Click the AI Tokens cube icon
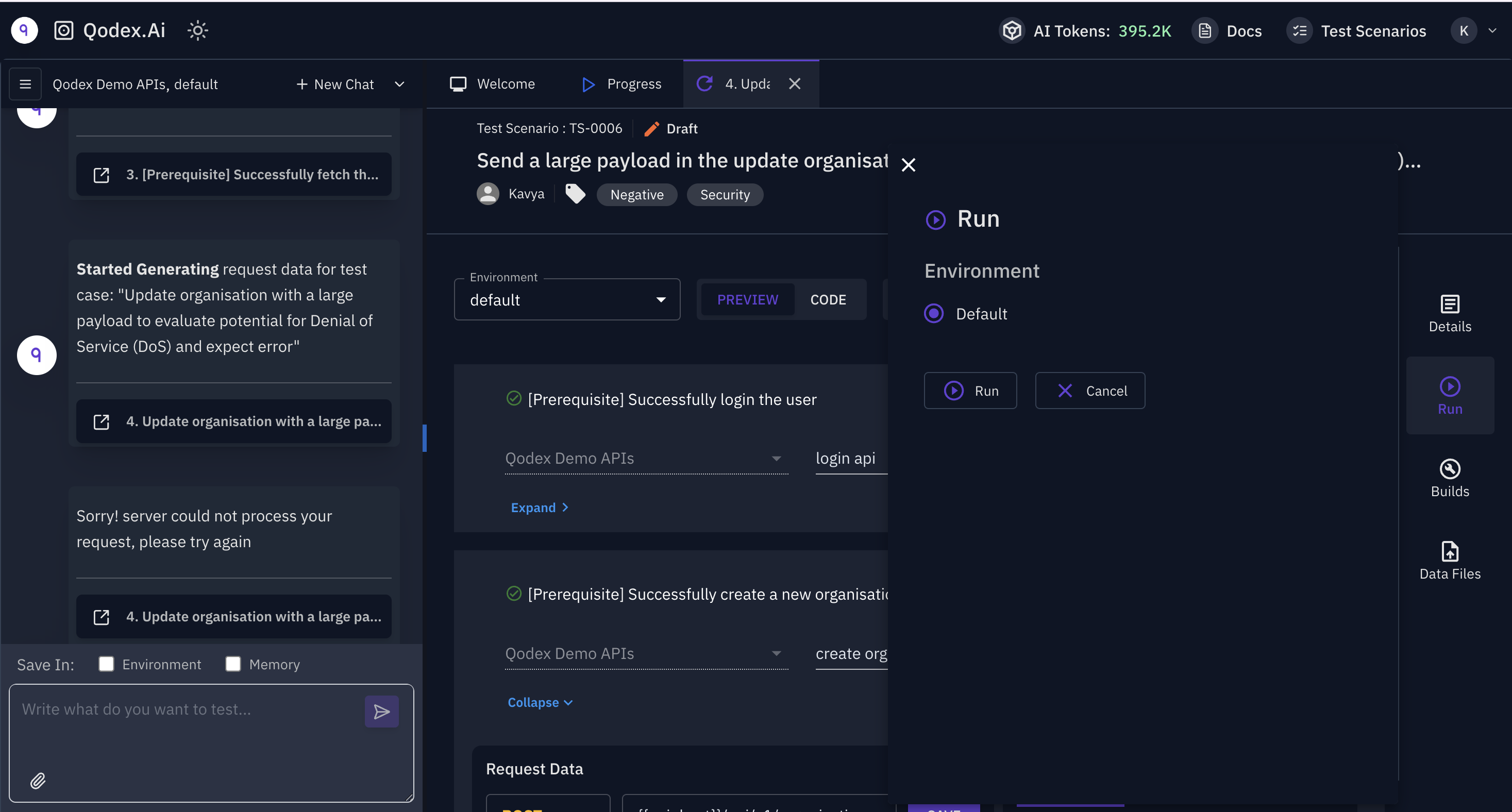The width and height of the screenshot is (1512, 812). click(x=1012, y=30)
